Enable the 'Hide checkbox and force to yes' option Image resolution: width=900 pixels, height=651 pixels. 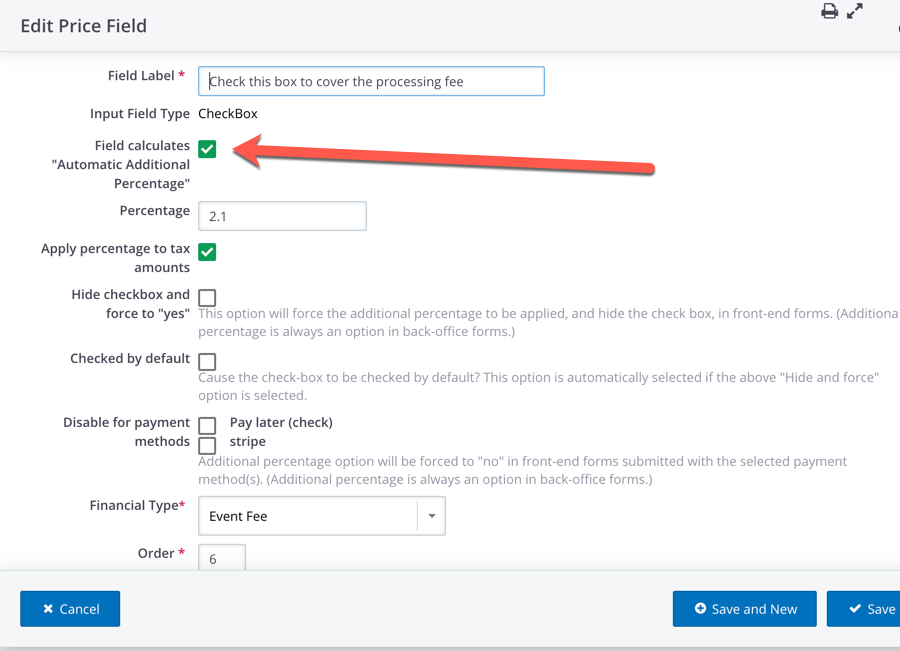click(207, 297)
